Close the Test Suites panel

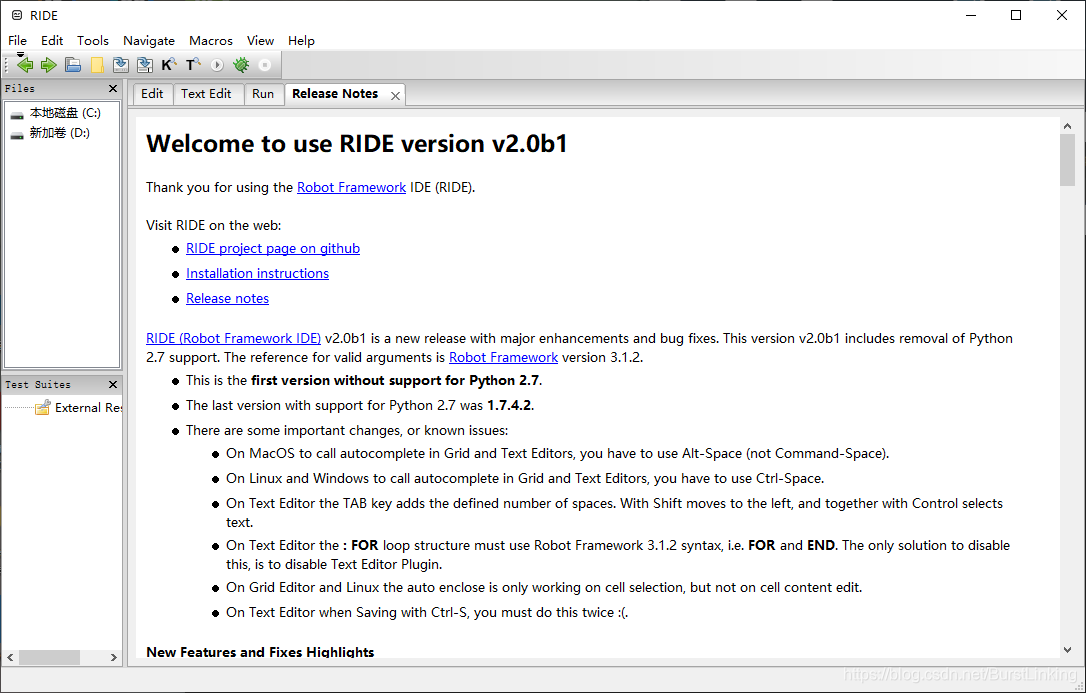(113, 384)
